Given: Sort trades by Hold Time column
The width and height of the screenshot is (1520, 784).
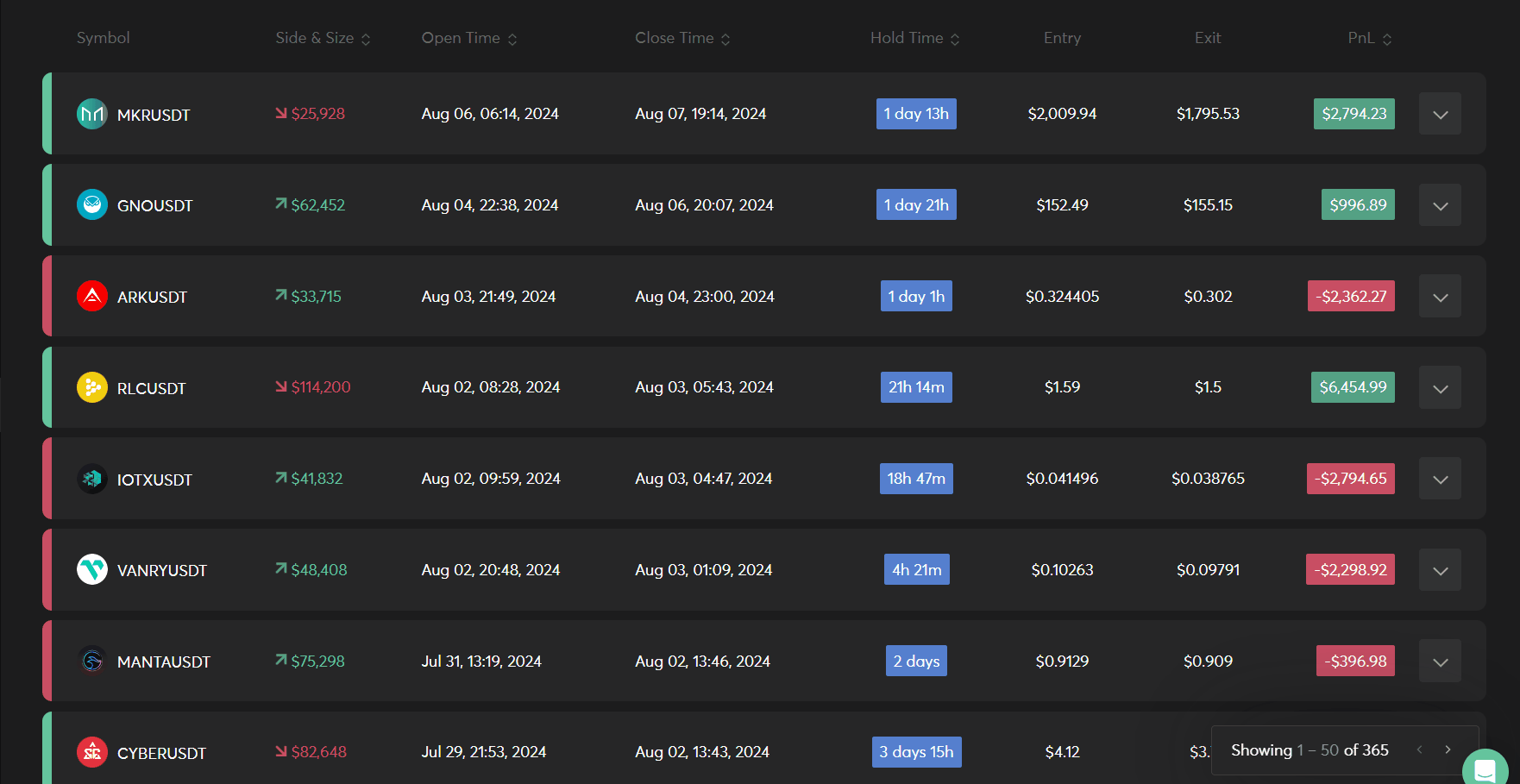Looking at the screenshot, I should pos(914,39).
